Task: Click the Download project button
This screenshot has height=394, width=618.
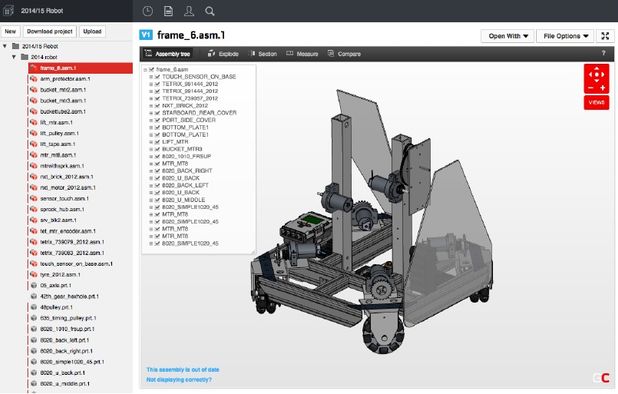Action: pyautogui.click(x=50, y=32)
